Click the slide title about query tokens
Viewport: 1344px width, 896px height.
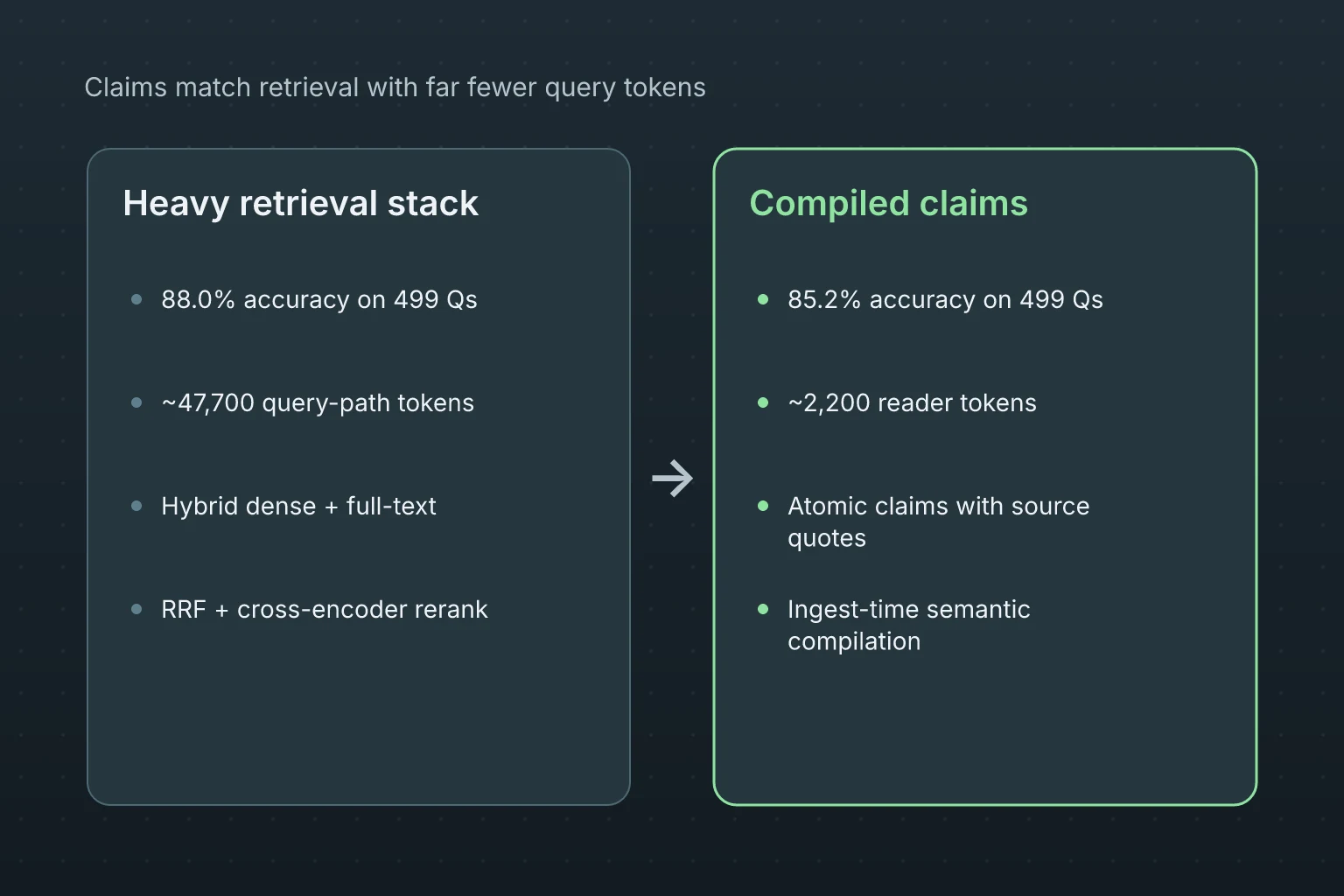(x=395, y=87)
